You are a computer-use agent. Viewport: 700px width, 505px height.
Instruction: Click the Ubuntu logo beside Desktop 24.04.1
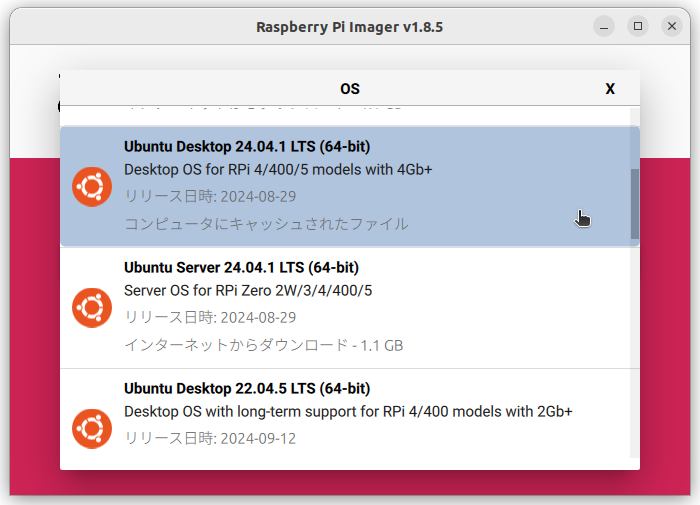pyautogui.click(x=92, y=187)
